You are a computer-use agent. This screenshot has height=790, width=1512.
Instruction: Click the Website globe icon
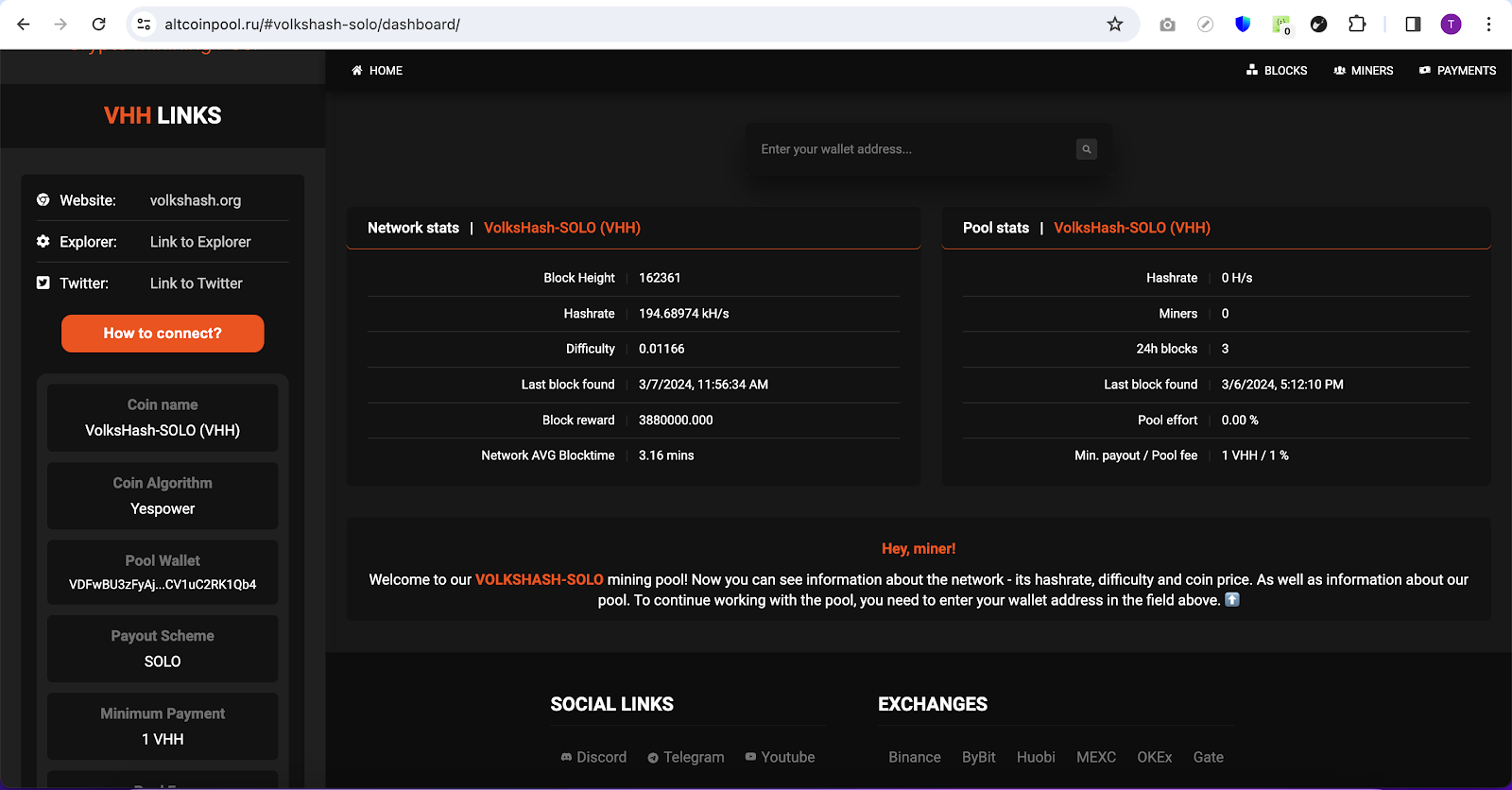pos(43,200)
